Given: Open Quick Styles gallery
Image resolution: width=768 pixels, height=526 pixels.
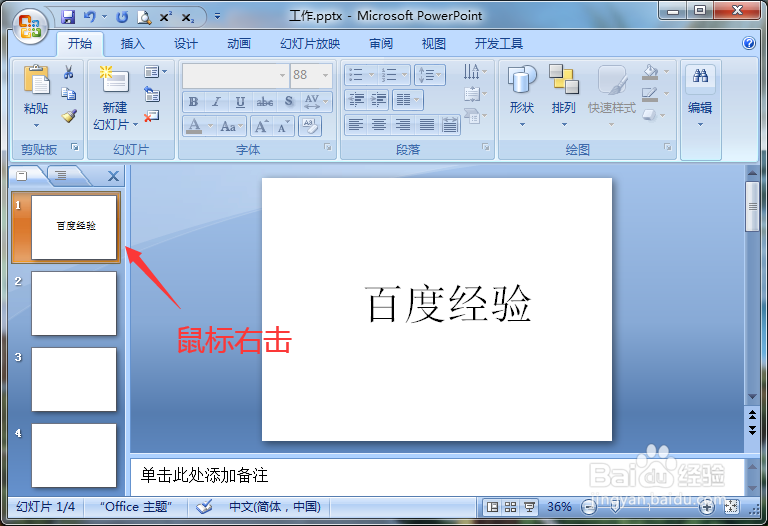Looking at the screenshot, I should pos(612,96).
